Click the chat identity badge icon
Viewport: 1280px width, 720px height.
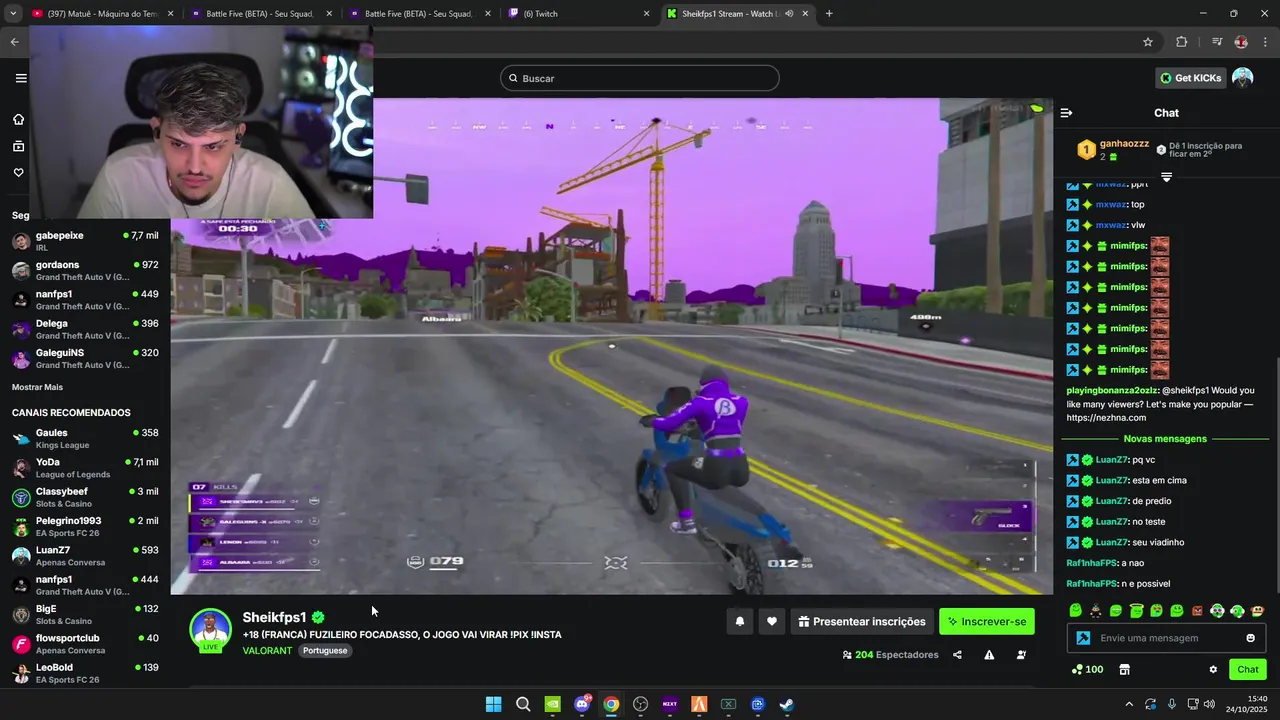(1083, 638)
